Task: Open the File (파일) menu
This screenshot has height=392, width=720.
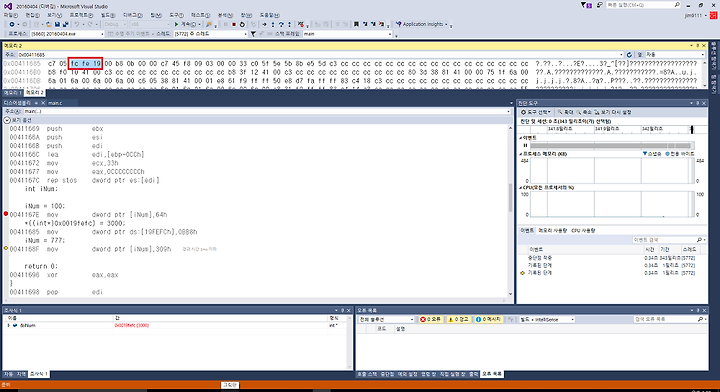Action: click(10, 15)
